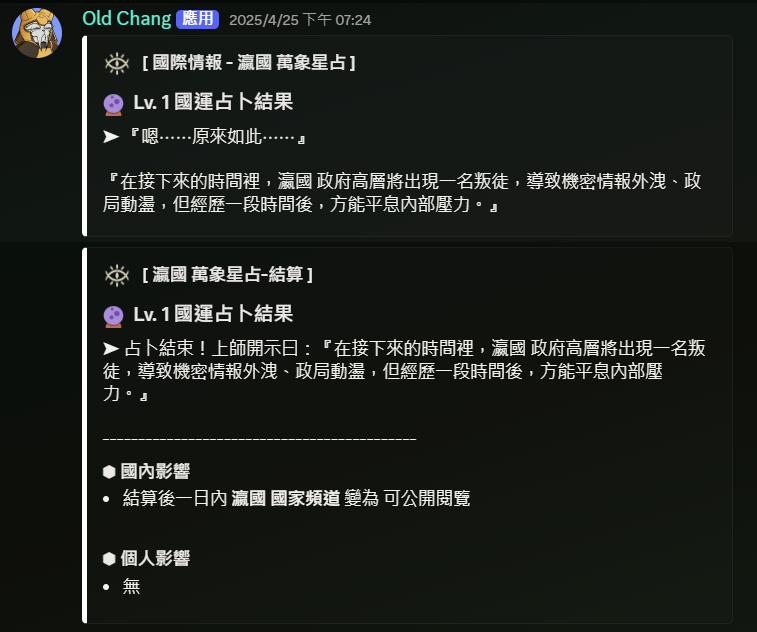Click second Lv. 1 國運占卜結果 heading
757x632 pixels.
pos(213,314)
